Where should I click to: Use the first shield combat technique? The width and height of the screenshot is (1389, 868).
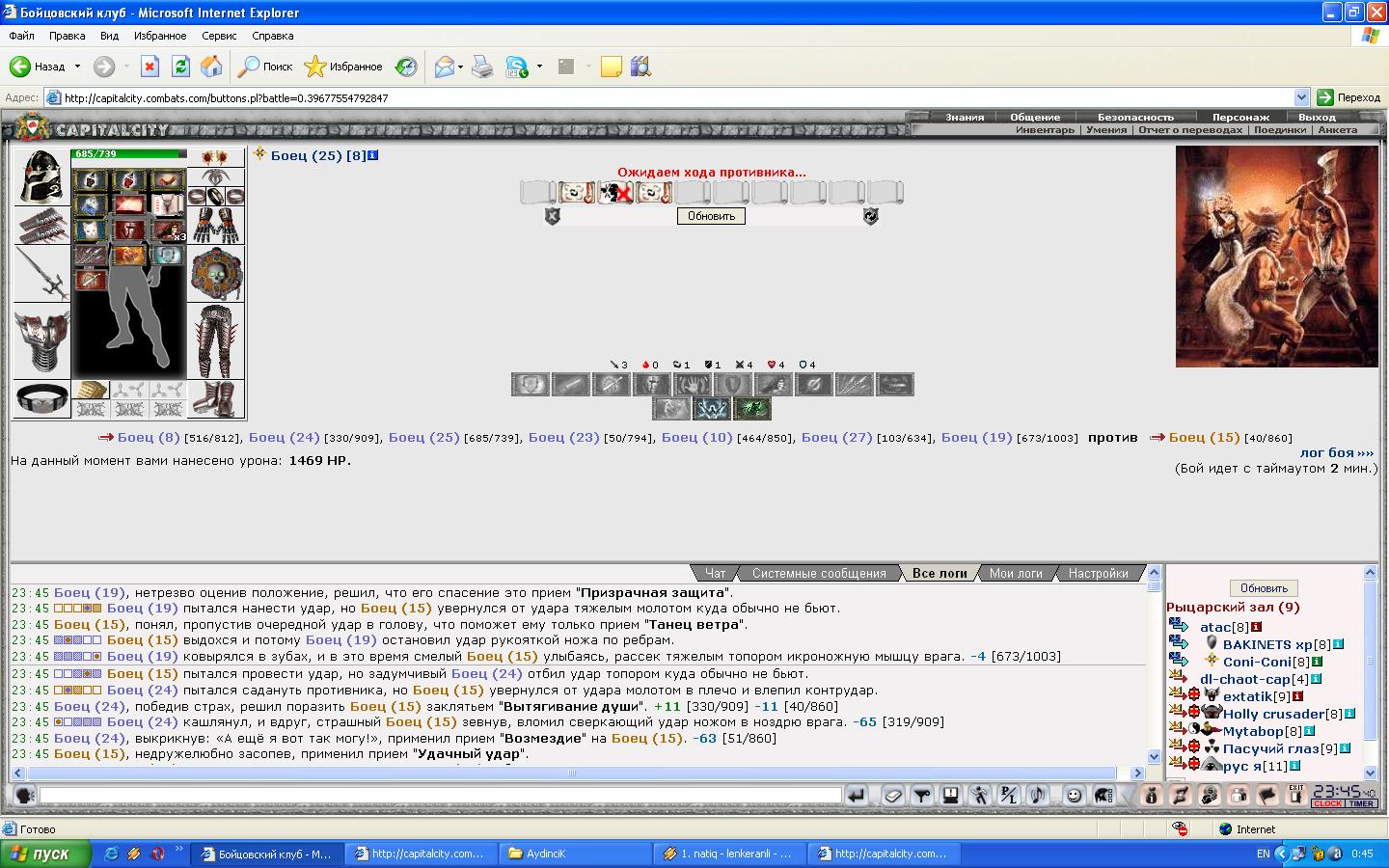(x=531, y=384)
